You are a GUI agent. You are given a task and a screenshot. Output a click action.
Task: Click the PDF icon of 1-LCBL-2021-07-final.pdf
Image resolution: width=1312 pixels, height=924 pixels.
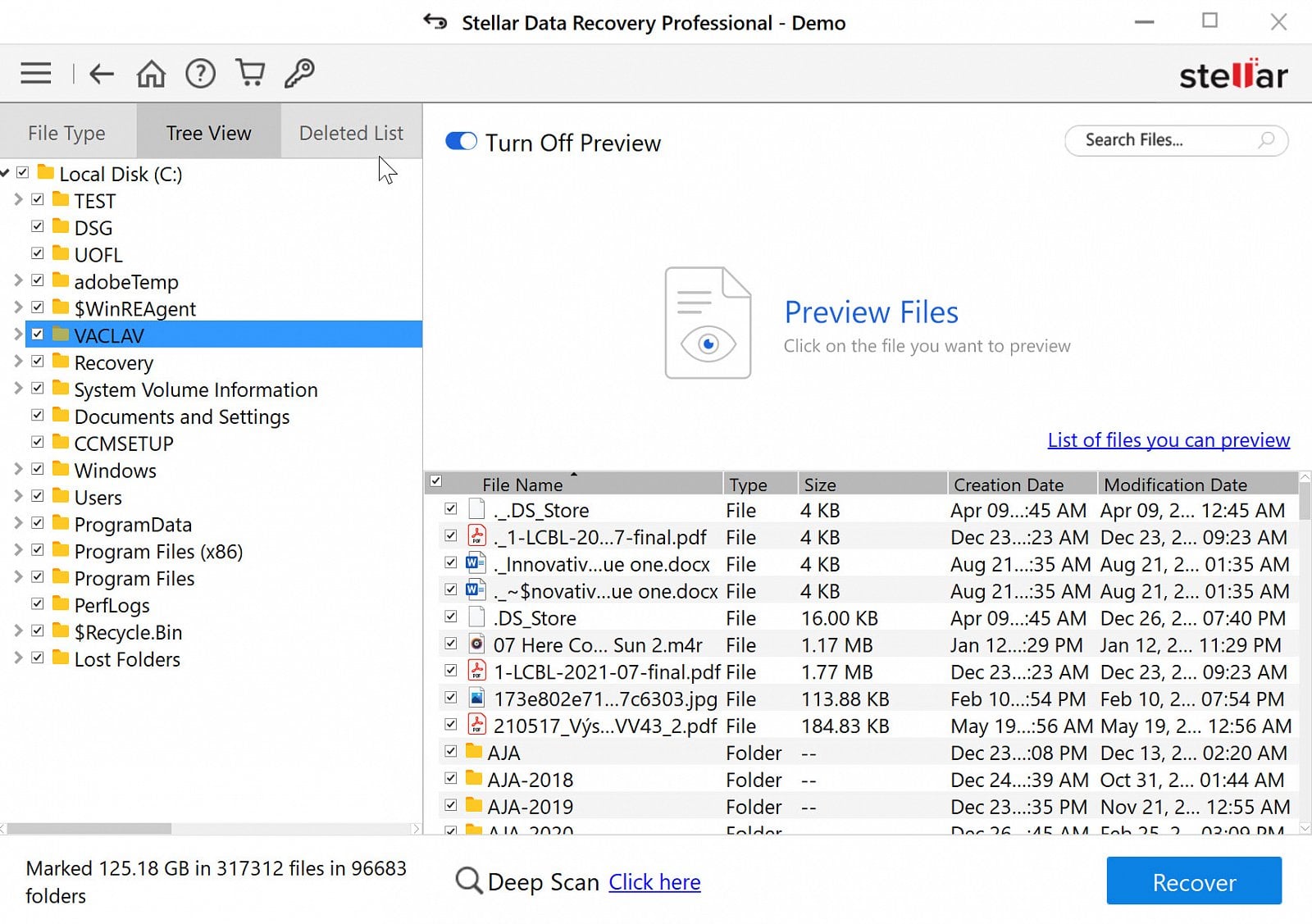point(476,671)
